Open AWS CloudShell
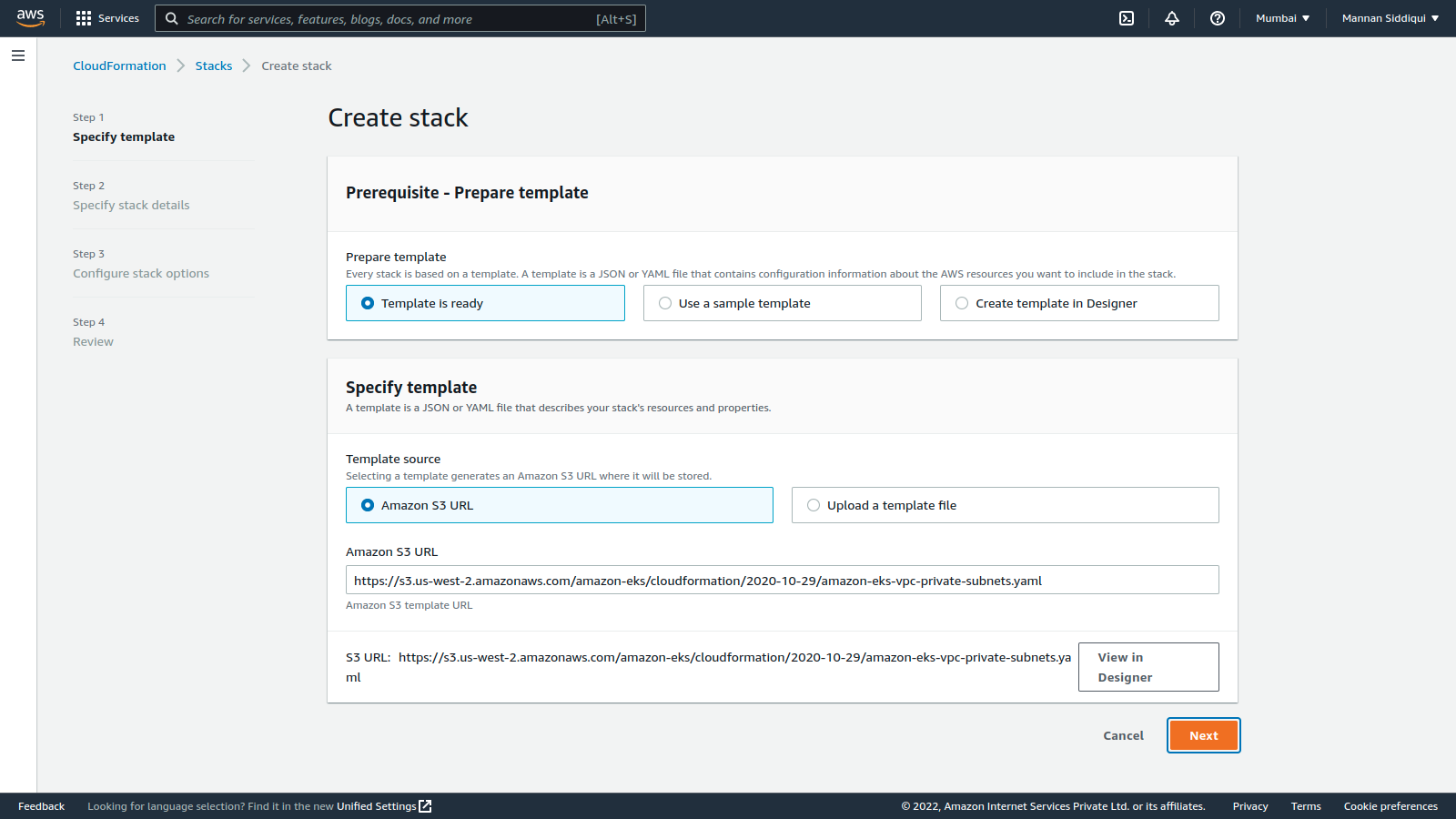The image size is (1456, 819). [1127, 18]
